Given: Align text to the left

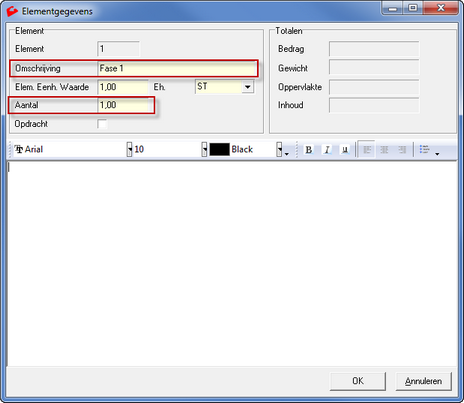Looking at the screenshot, I should [367, 149].
